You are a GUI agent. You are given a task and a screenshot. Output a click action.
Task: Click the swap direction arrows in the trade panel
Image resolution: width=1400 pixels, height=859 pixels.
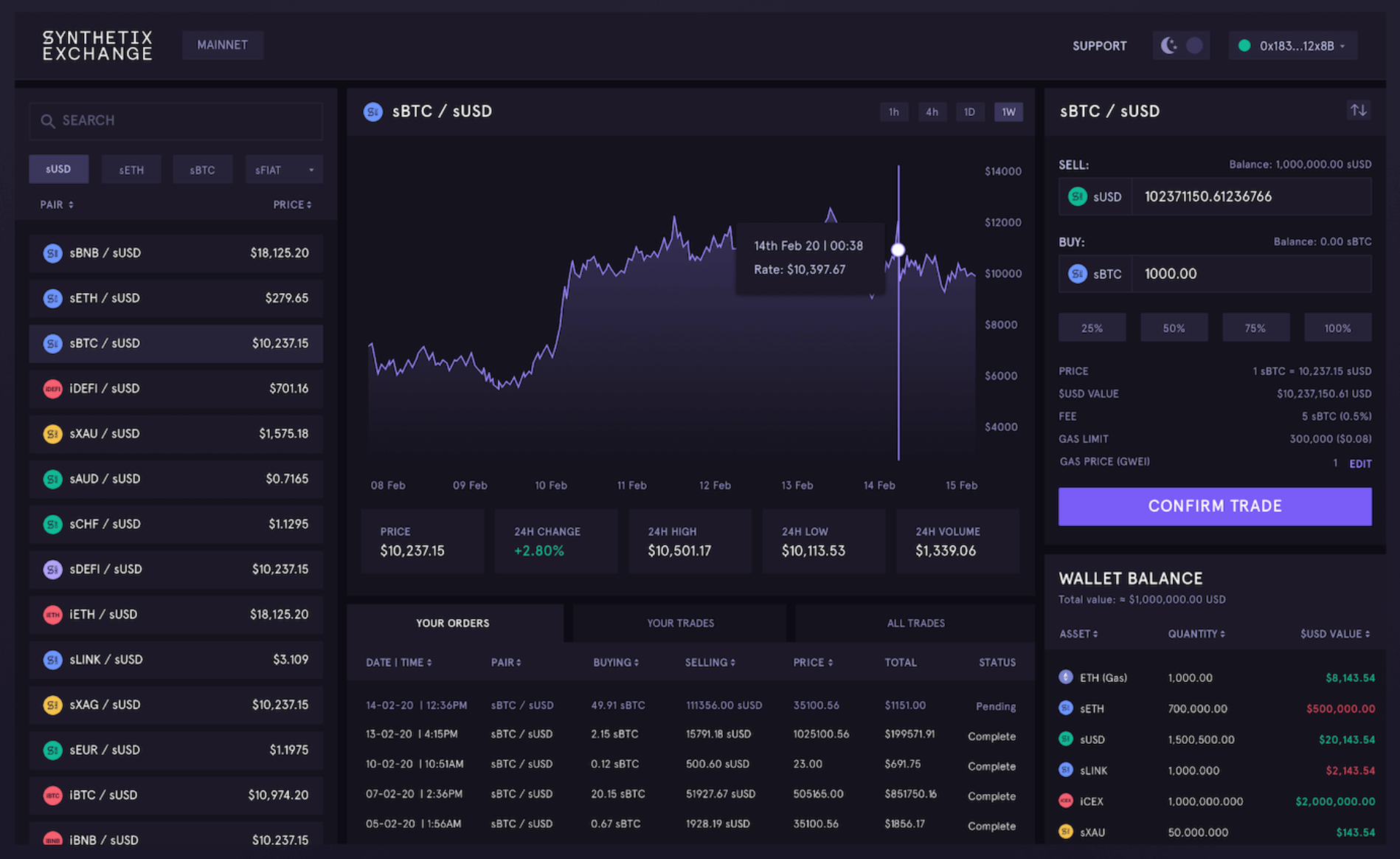[x=1358, y=110]
